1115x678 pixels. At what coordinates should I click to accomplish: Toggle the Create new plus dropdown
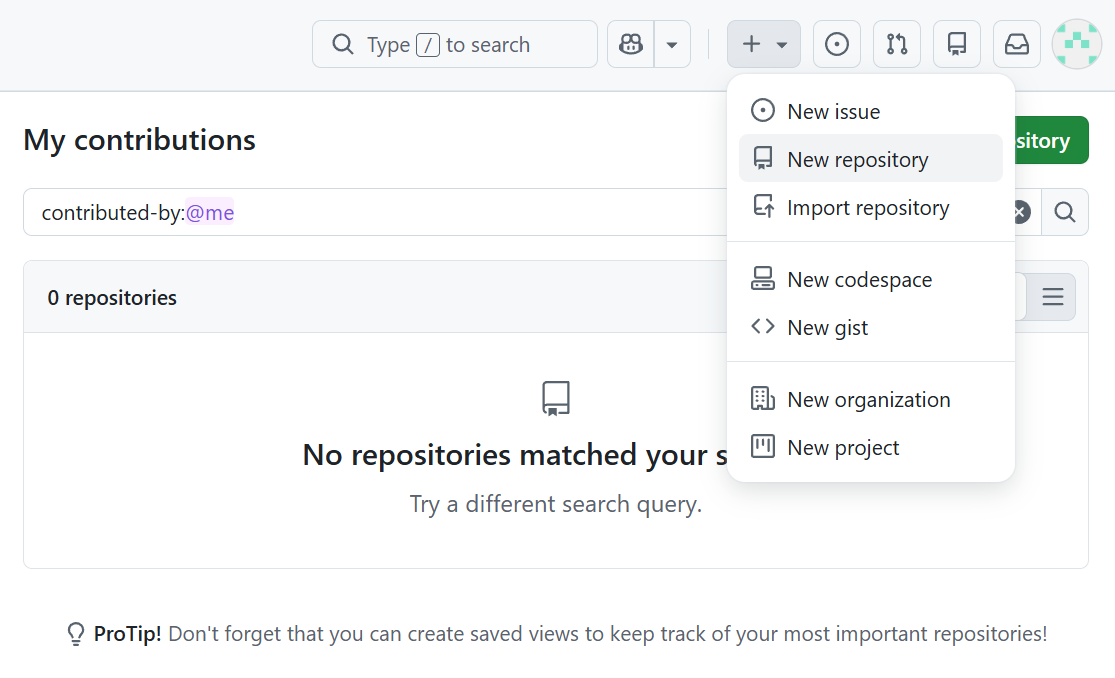coord(764,44)
